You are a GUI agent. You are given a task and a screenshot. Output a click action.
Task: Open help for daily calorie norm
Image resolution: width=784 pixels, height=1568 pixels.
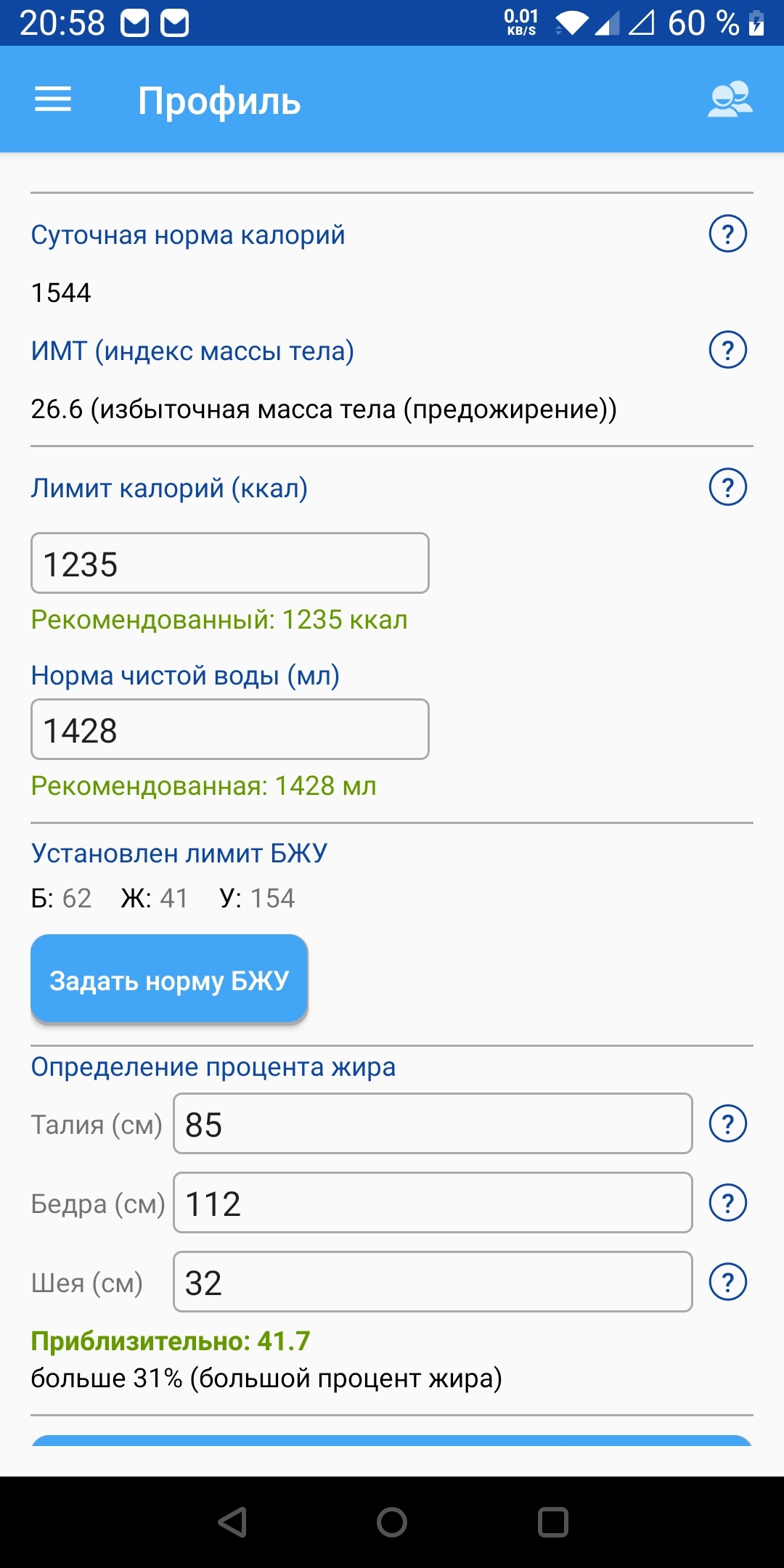click(x=727, y=234)
